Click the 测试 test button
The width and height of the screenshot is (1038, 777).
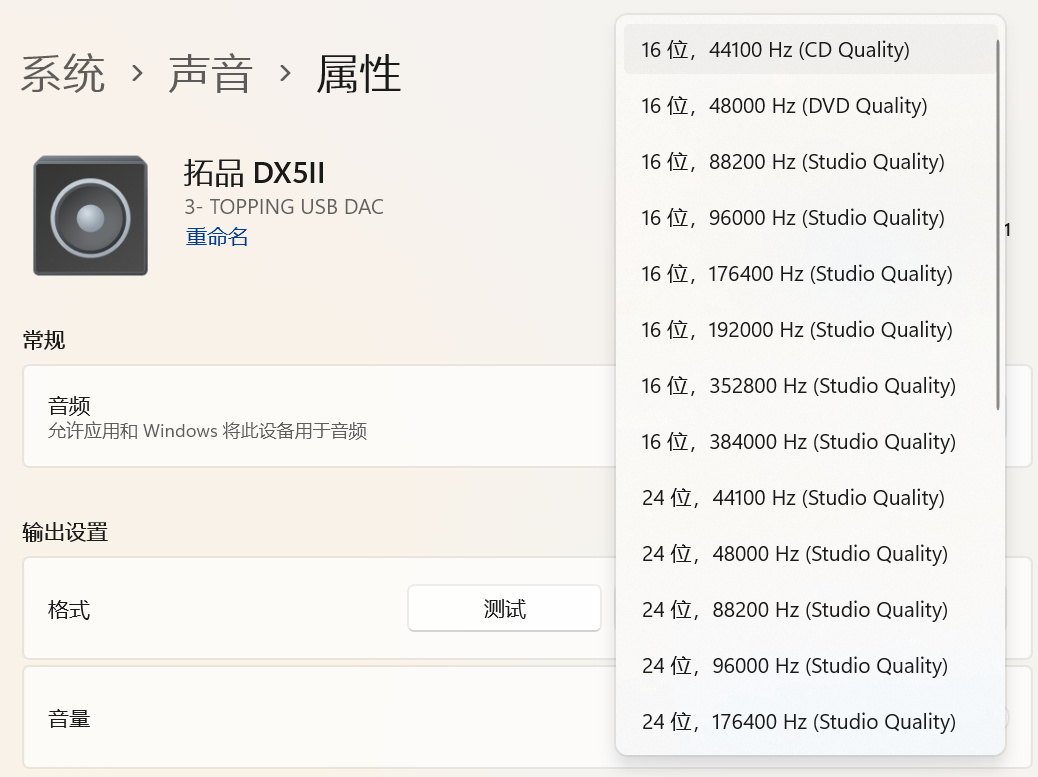point(504,608)
